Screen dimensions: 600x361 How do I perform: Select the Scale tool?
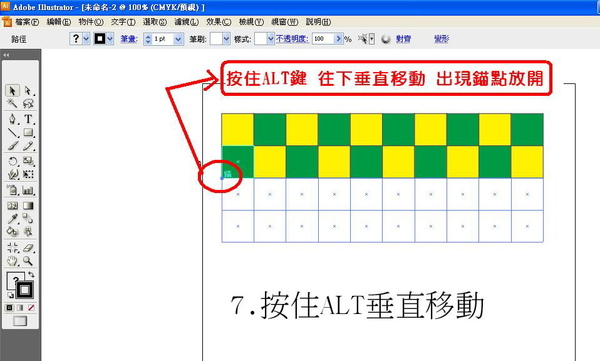pyautogui.click(x=28, y=161)
